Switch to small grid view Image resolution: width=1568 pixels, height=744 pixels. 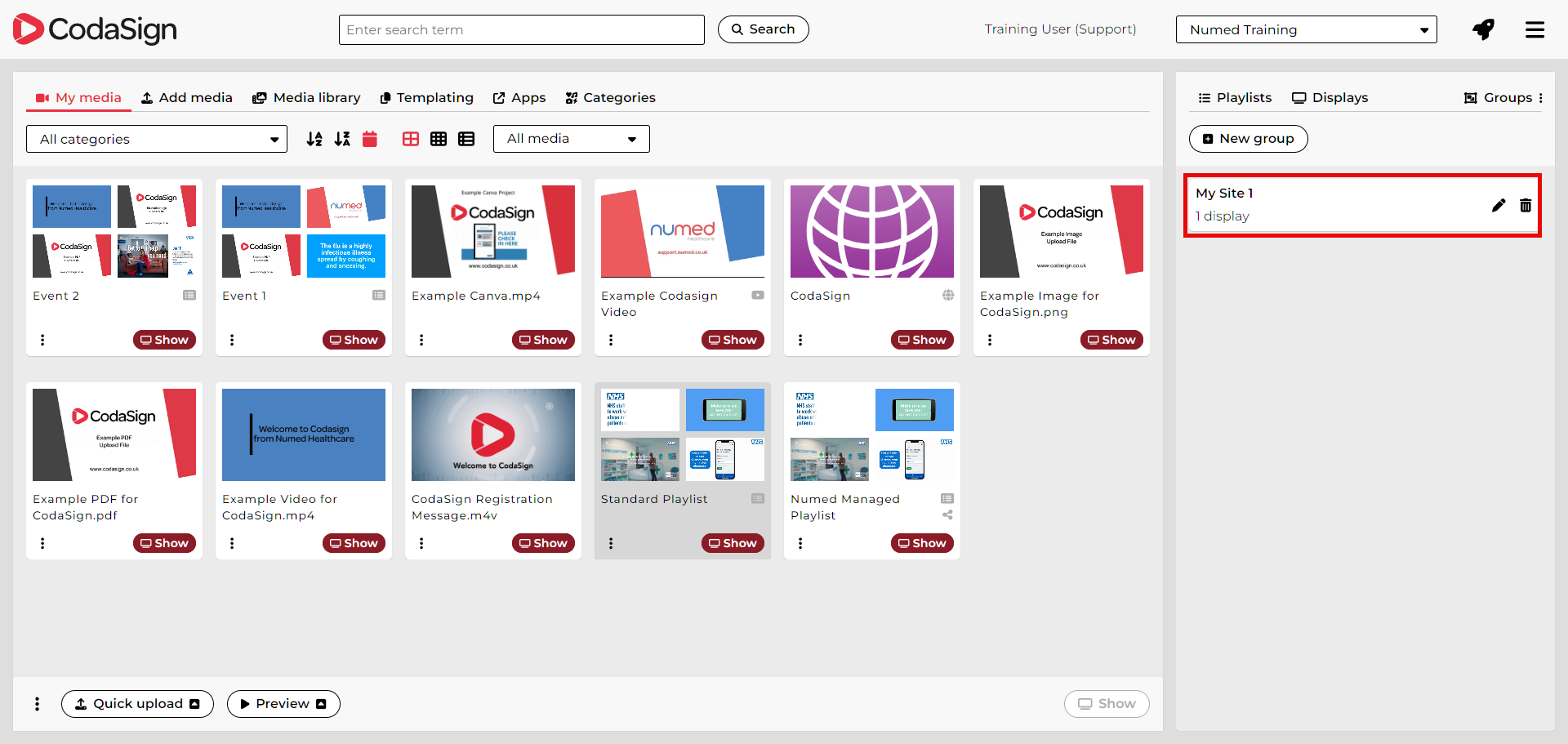click(x=439, y=139)
